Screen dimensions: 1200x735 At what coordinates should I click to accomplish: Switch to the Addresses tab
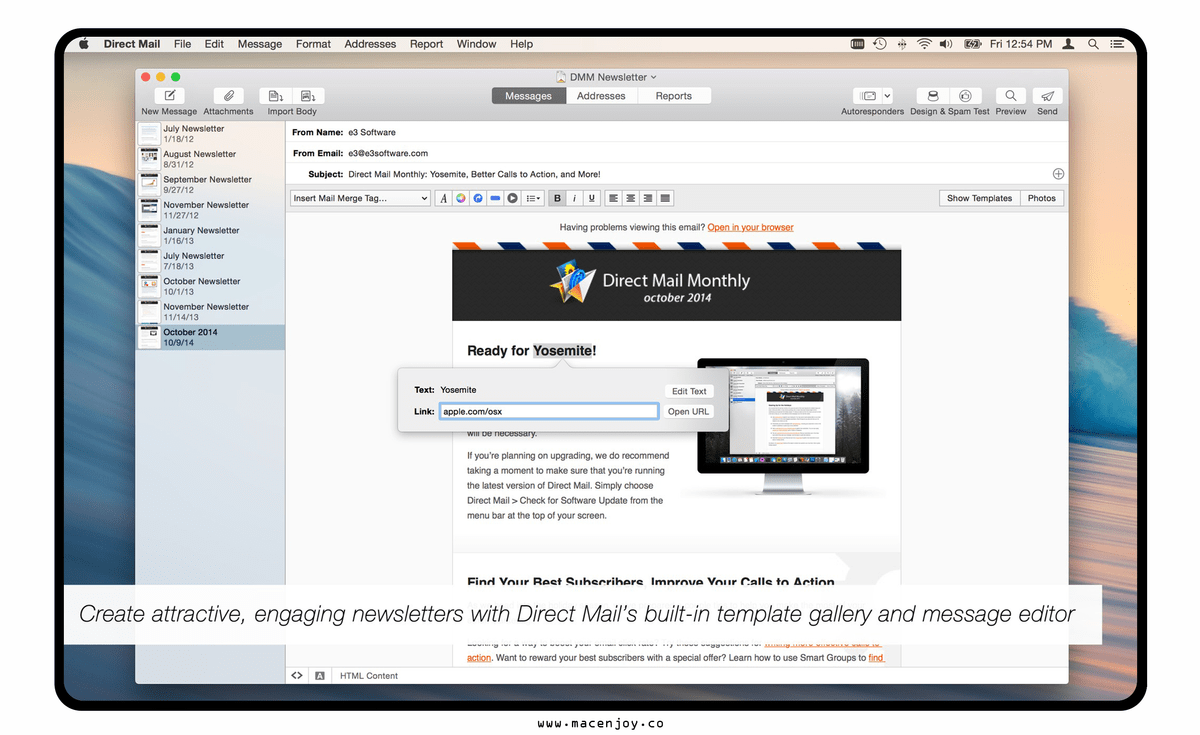(601, 96)
